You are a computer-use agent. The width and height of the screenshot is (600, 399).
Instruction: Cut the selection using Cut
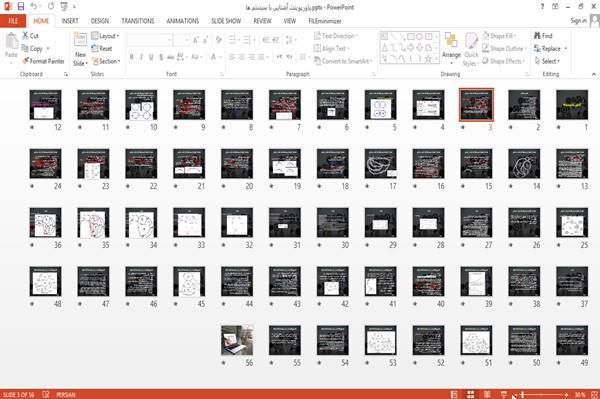click(31, 36)
